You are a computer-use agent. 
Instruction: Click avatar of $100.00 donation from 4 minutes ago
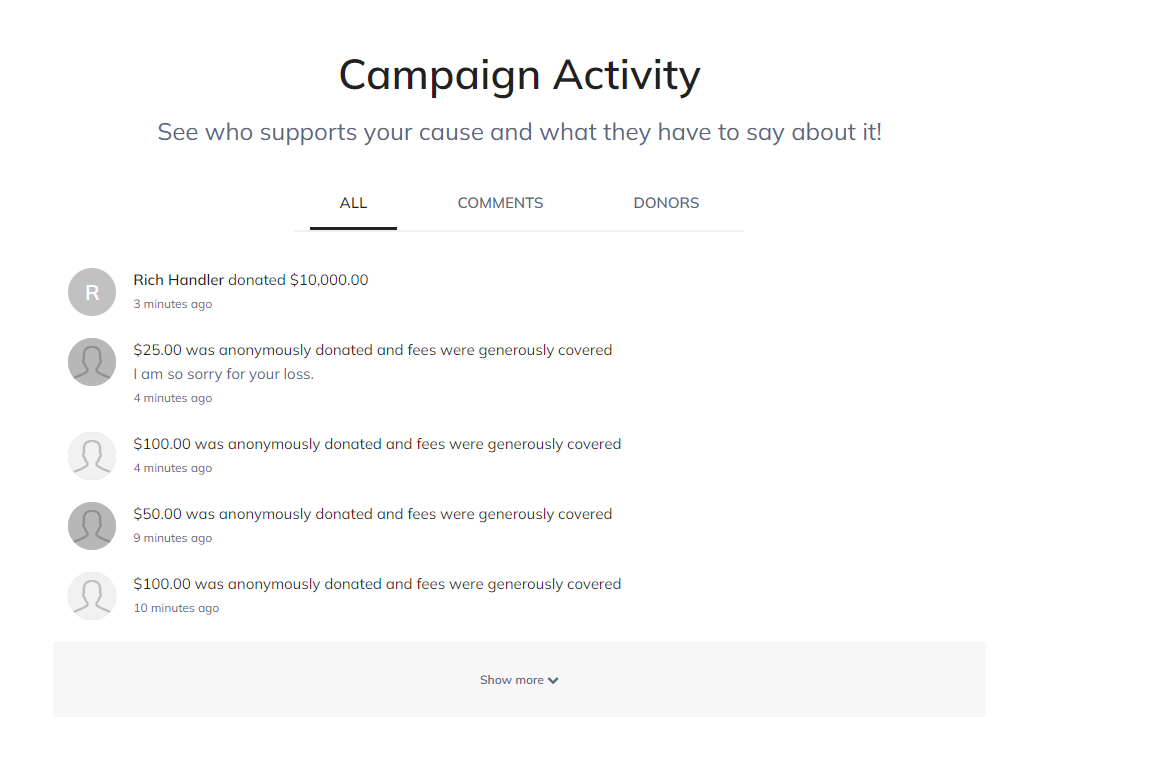point(92,456)
